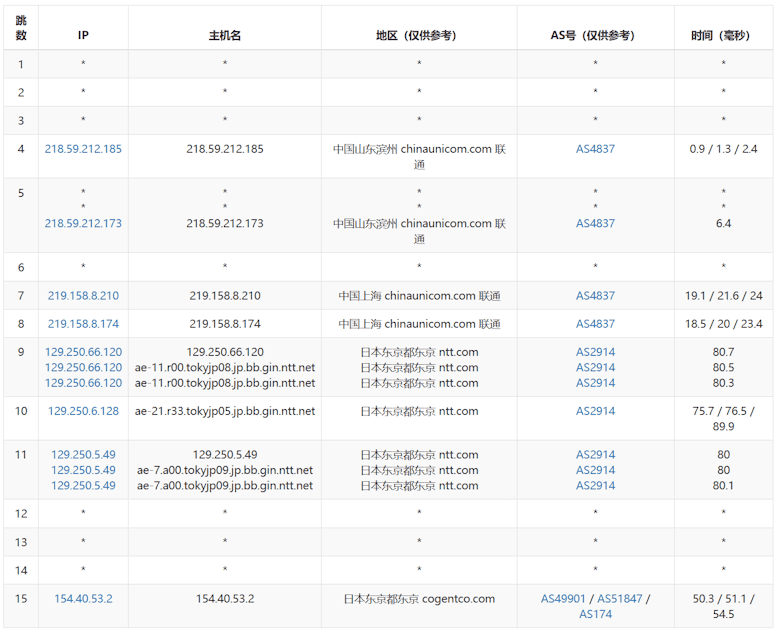Select time value 75.7 / 76.5 / 89.9
This screenshot has height=633, width=780.
coord(723,419)
